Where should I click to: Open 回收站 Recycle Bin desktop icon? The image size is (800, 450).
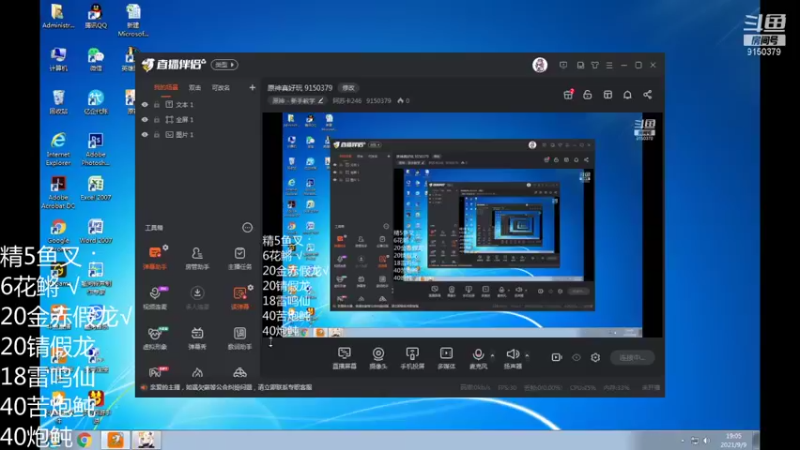(x=58, y=102)
